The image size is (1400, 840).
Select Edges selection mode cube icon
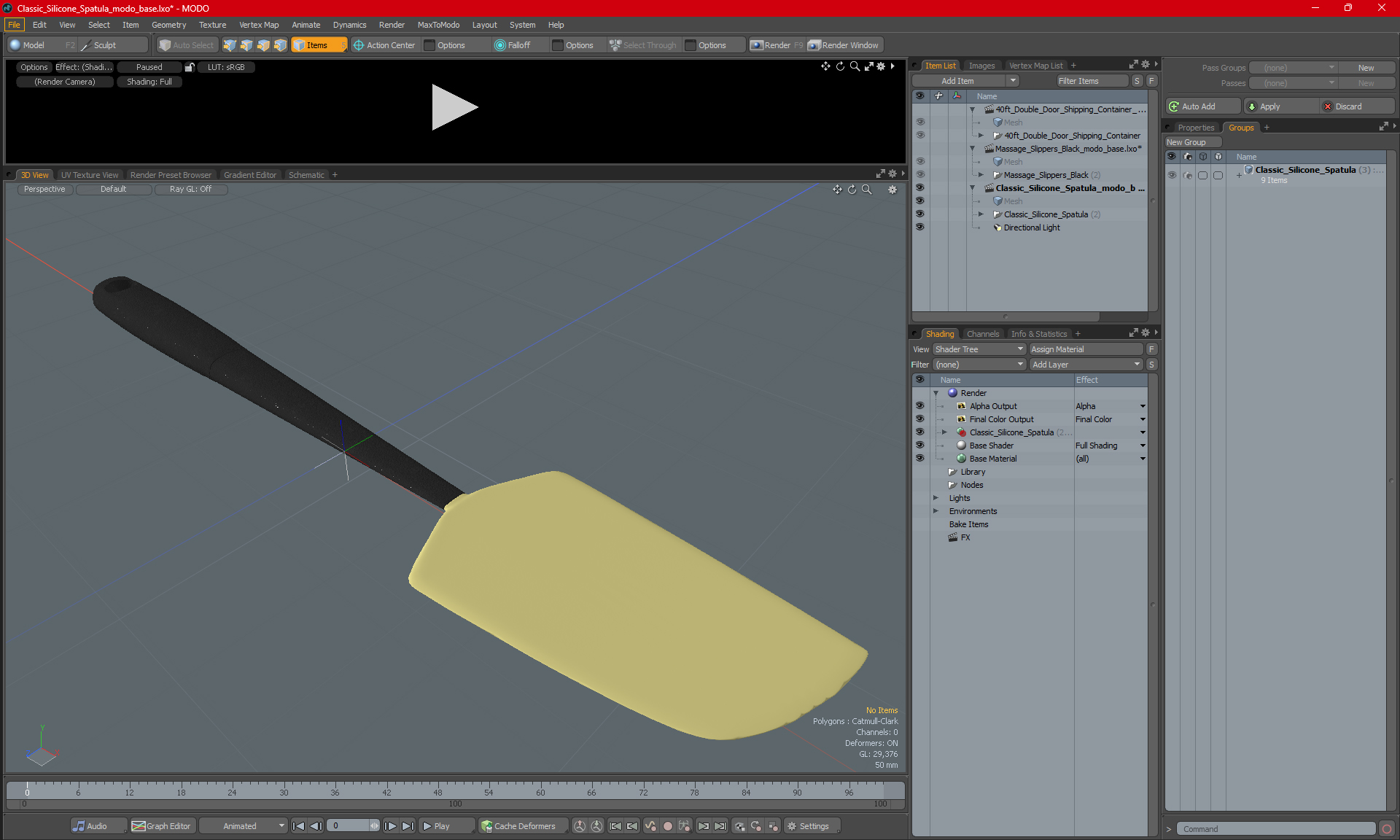[x=246, y=45]
